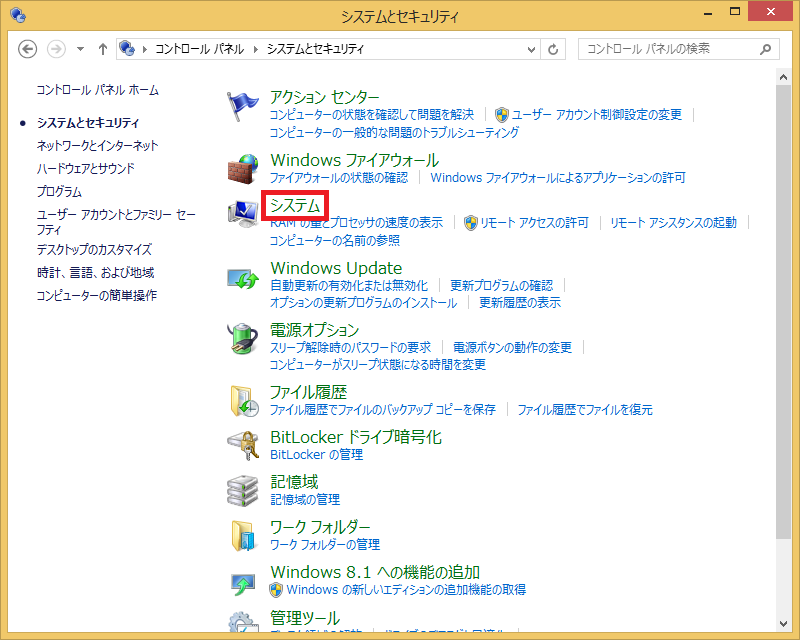Open the Storage Spaces drives icon
800x640 pixels.
tap(243, 490)
